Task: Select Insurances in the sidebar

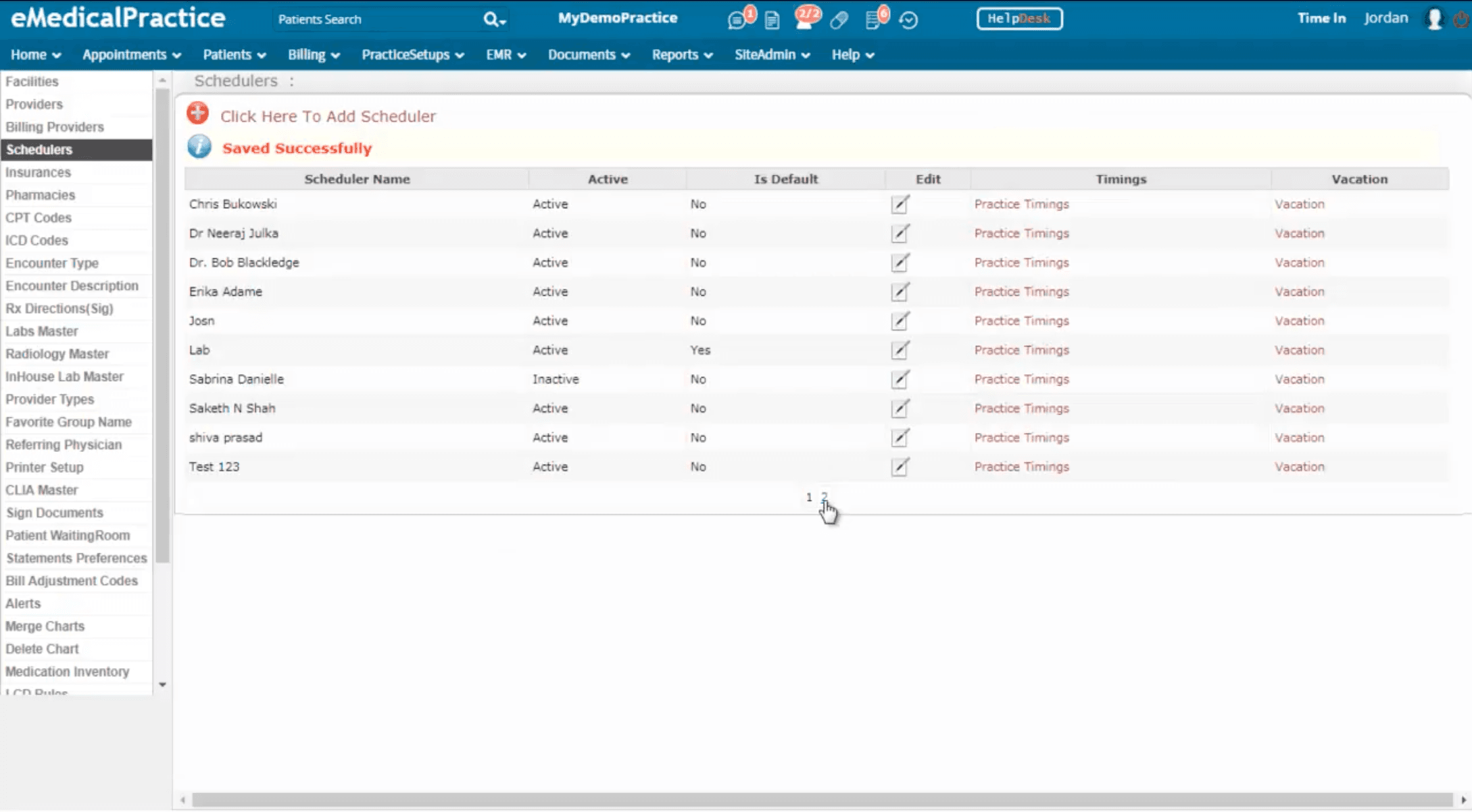Action: point(38,172)
